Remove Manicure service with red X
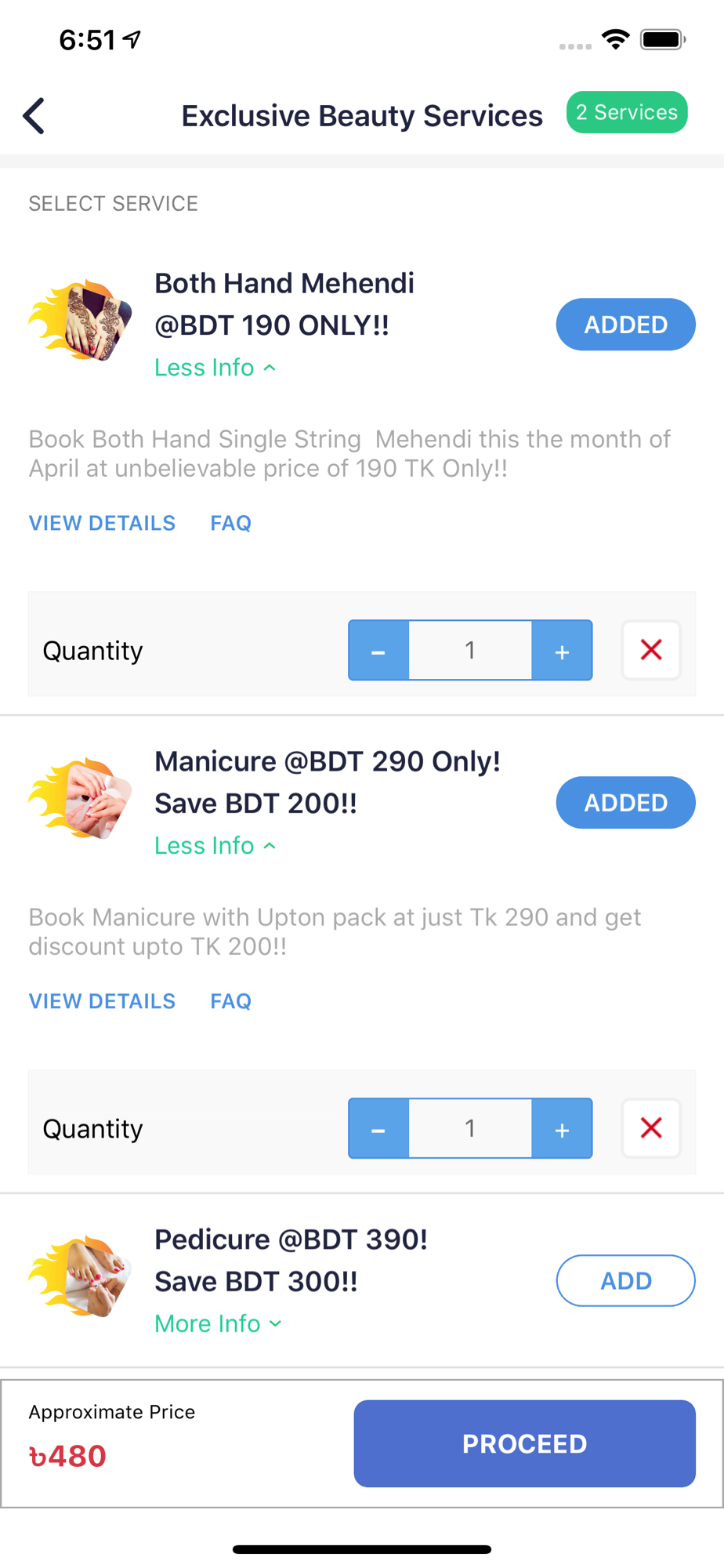 (651, 1128)
